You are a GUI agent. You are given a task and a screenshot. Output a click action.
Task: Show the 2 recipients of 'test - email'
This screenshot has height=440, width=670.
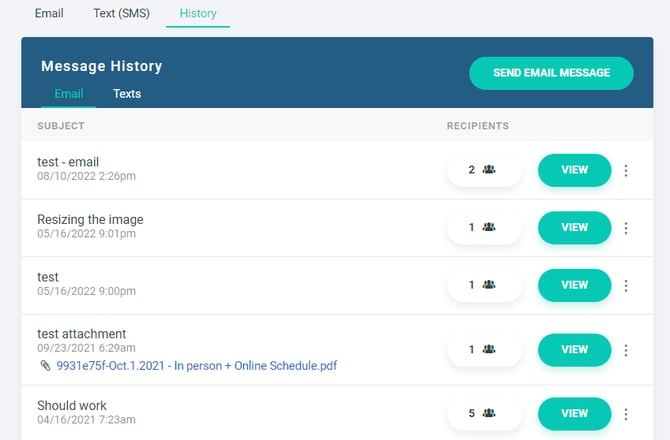(484, 170)
